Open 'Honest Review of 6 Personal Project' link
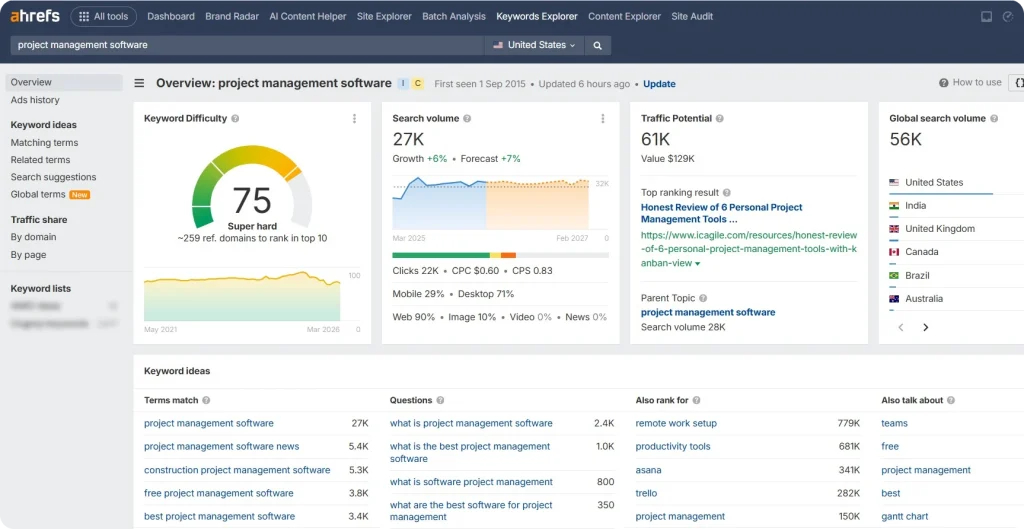 point(721,213)
